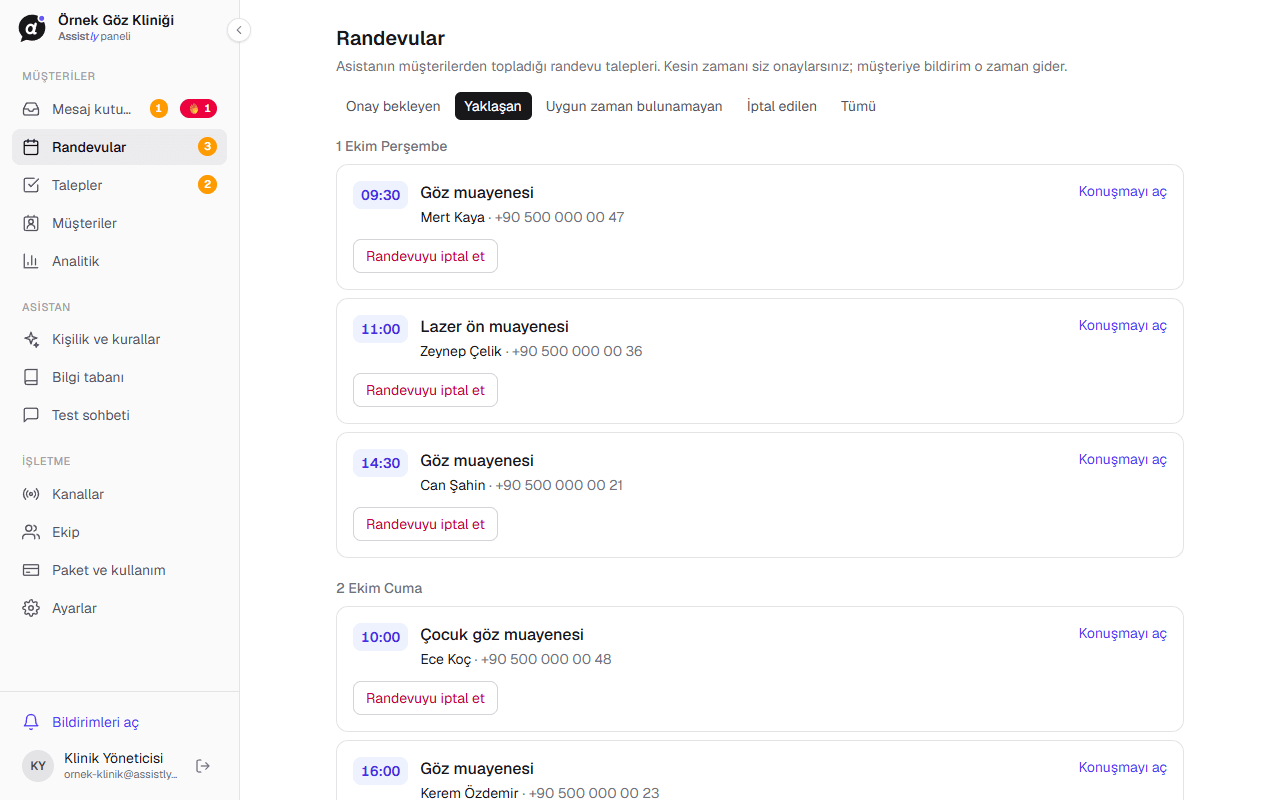1280x800 pixels.
Task: Select the Yaklaşan tab
Action: click(x=493, y=106)
